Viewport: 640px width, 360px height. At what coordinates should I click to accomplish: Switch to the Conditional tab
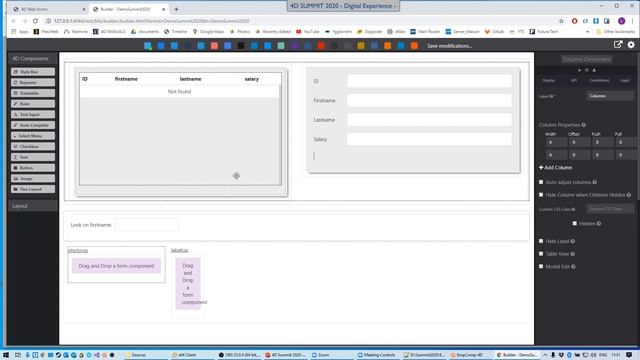599,80
